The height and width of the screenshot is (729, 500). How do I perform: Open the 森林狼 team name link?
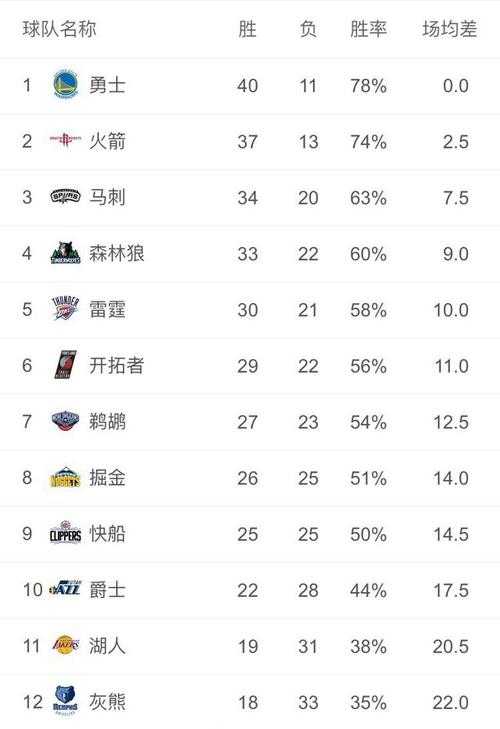pyautogui.click(x=117, y=253)
